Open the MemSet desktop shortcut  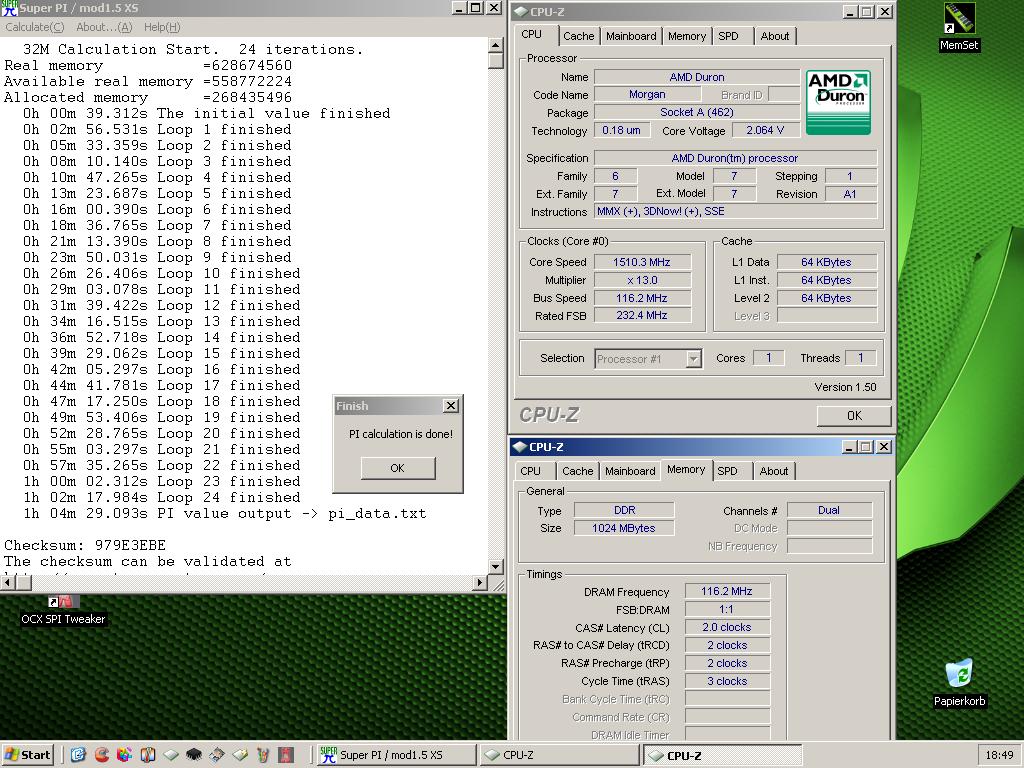(x=959, y=27)
